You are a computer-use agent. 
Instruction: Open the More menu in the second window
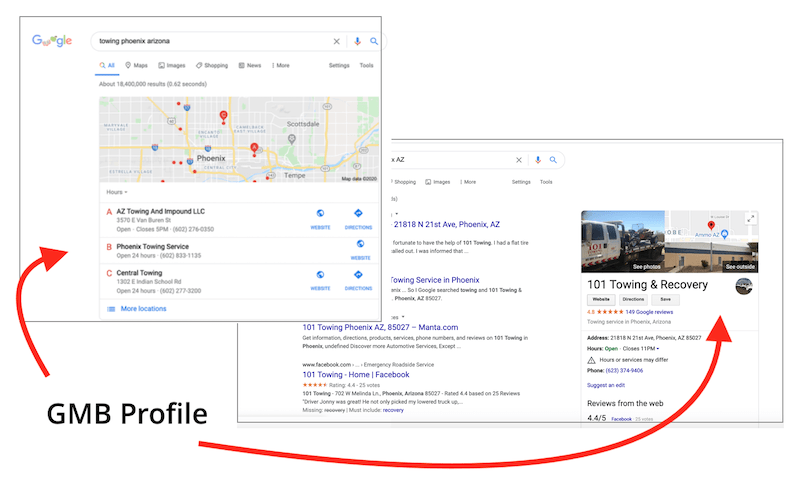(468, 182)
